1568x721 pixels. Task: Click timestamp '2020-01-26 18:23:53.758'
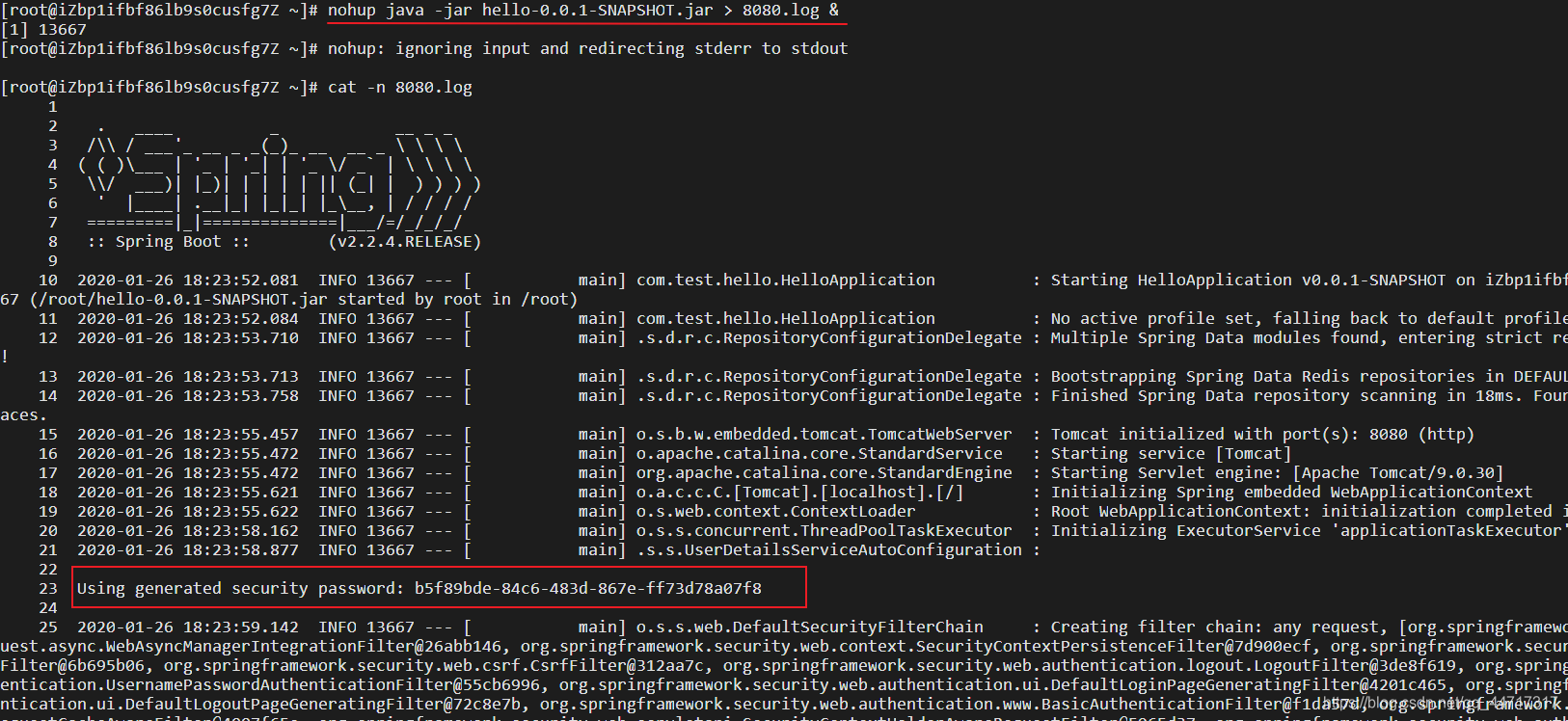(188, 395)
